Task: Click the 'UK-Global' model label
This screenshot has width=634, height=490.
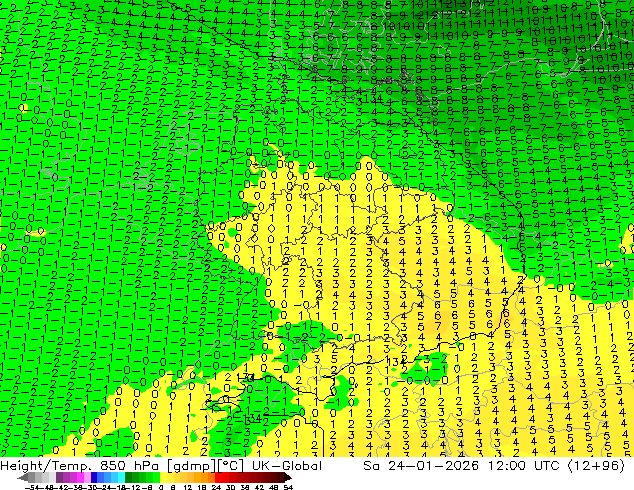Action: coord(287,465)
